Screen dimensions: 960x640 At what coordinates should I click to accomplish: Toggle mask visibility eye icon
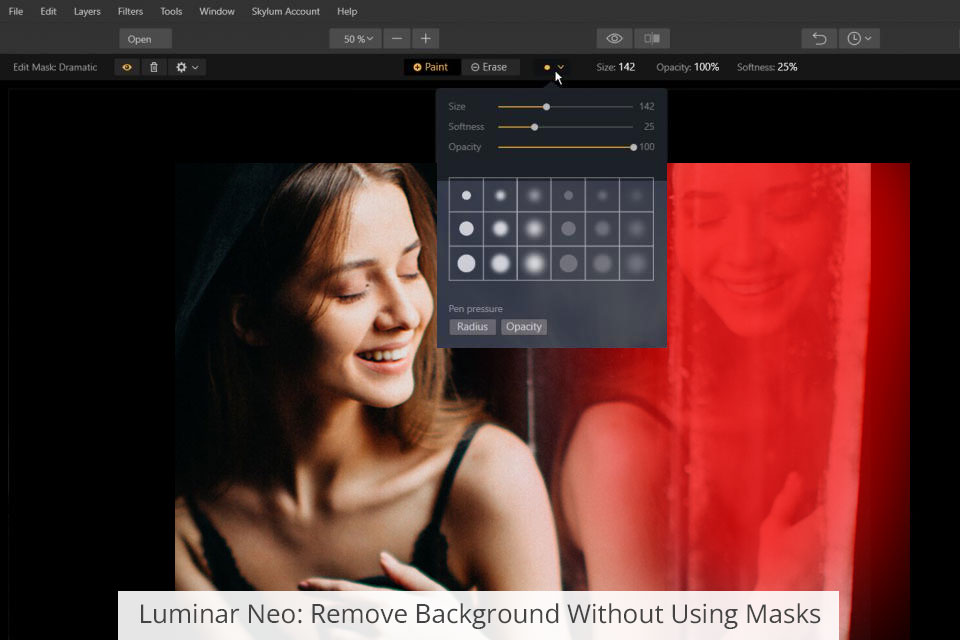pyautogui.click(x=127, y=67)
